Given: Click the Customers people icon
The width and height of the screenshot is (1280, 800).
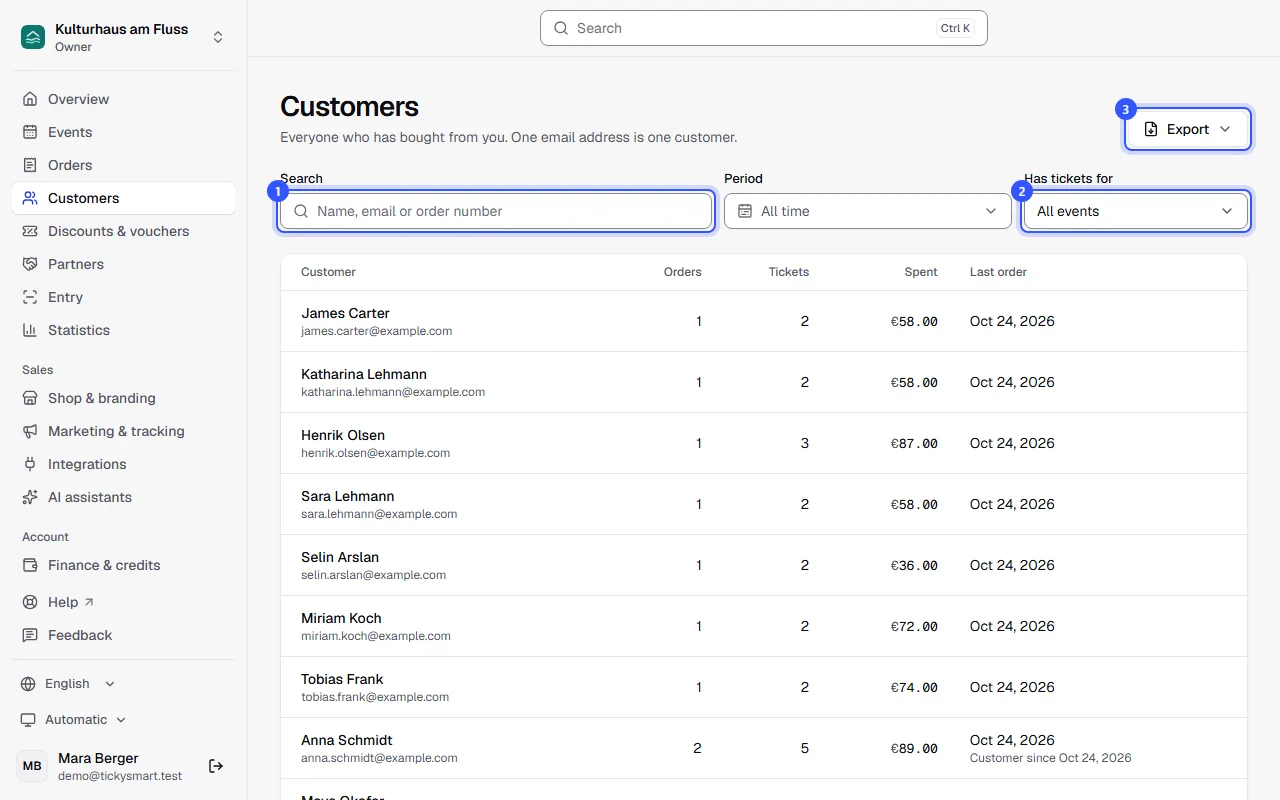Looking at the screenshot, I should tap(30, 198).
